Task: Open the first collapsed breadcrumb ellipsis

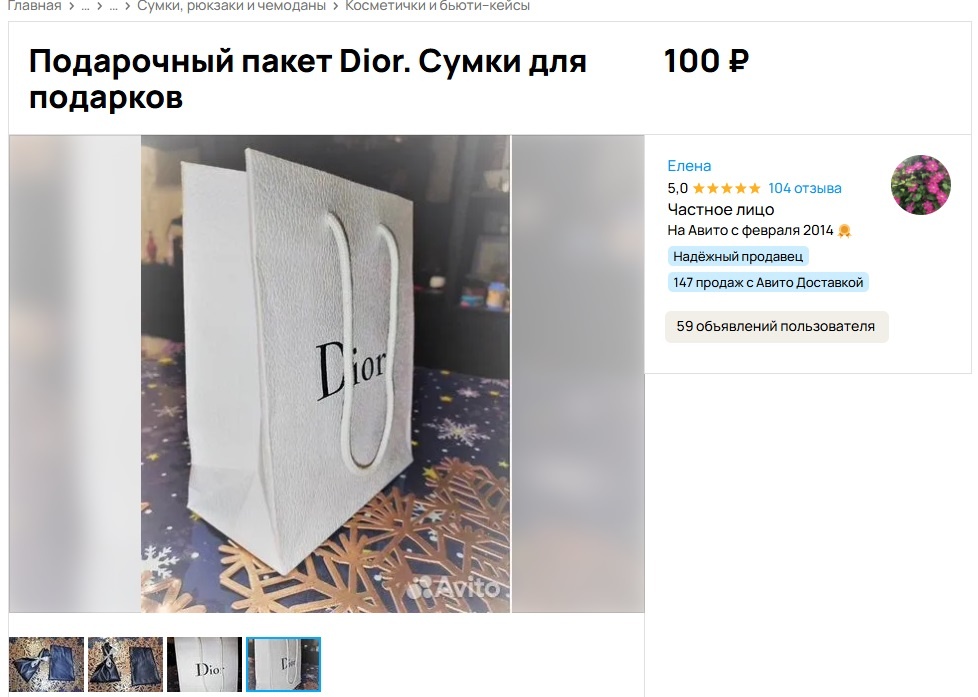Action: point(85,7)
